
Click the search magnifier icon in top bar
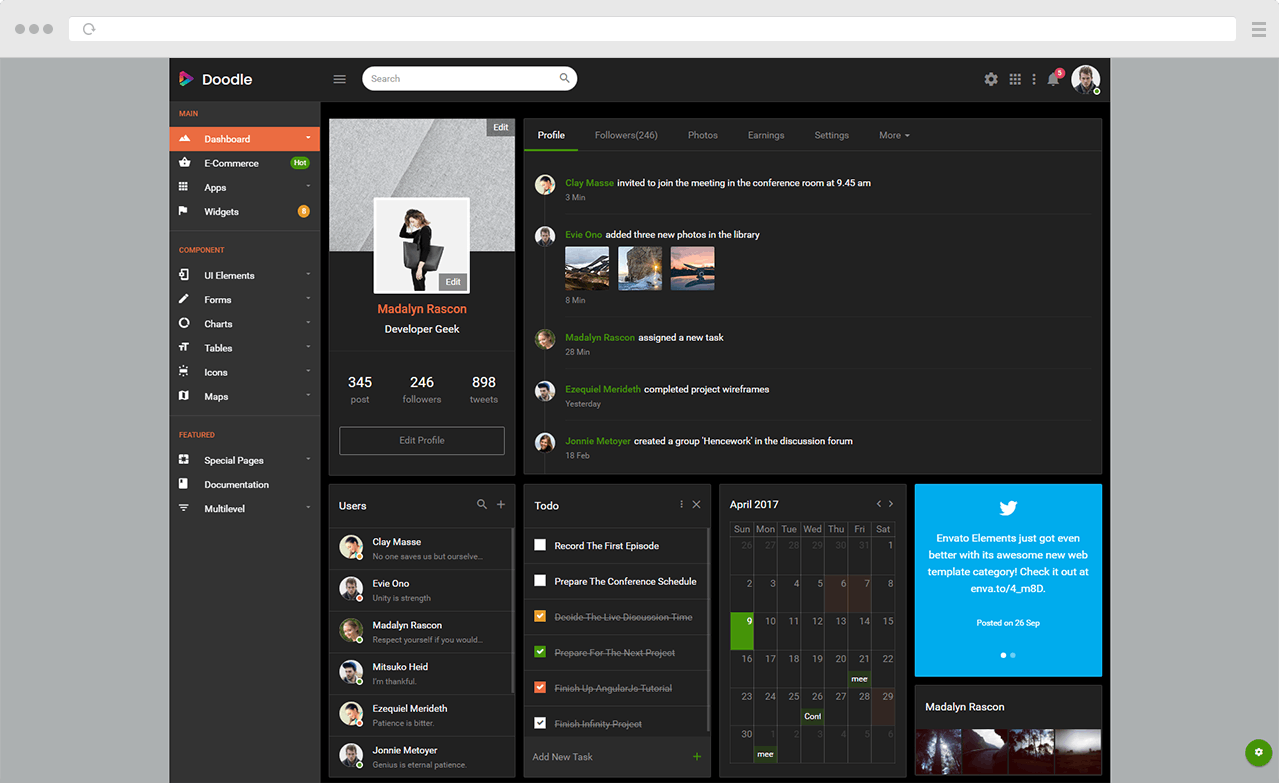point(565,78)
